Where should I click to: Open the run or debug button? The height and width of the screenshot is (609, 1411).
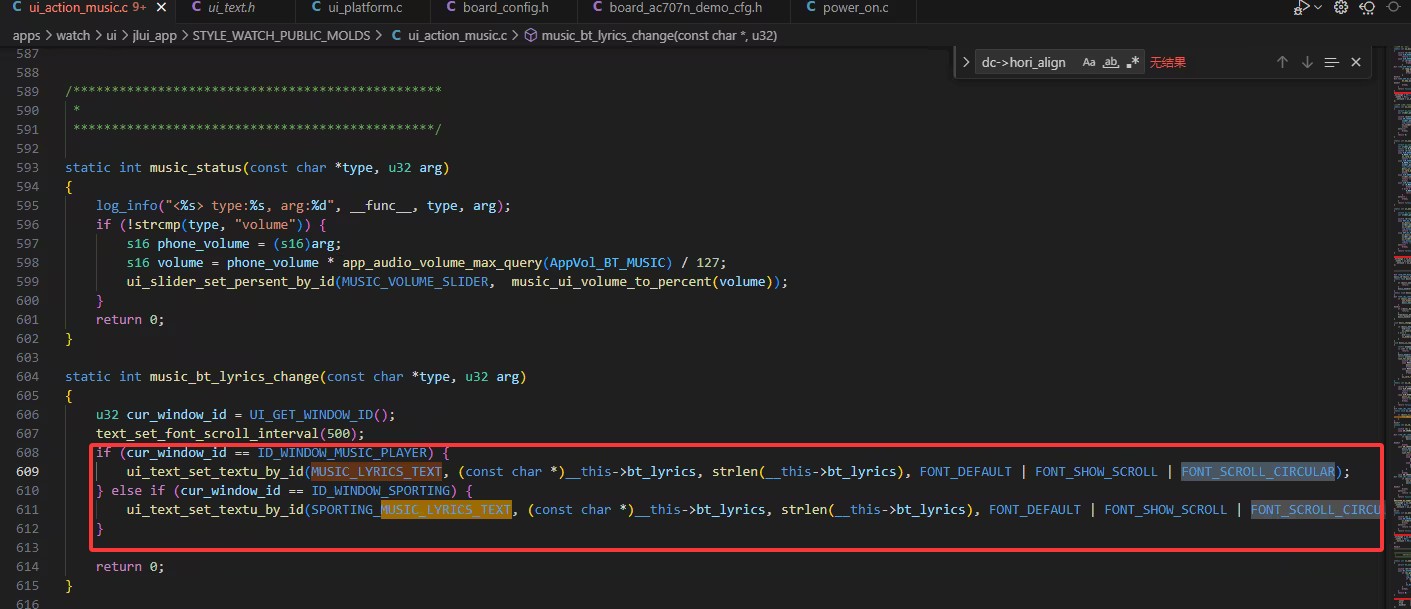[x=1301, y=8]
